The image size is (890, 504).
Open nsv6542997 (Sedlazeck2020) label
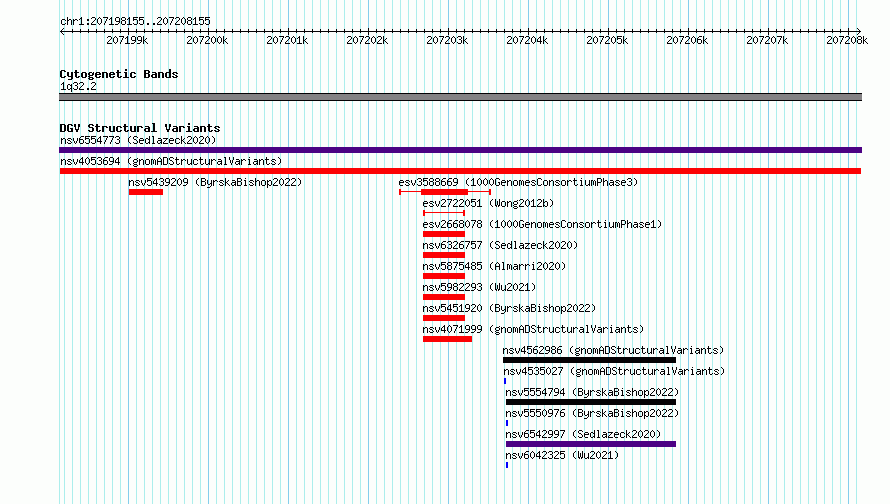pos(583,434)
